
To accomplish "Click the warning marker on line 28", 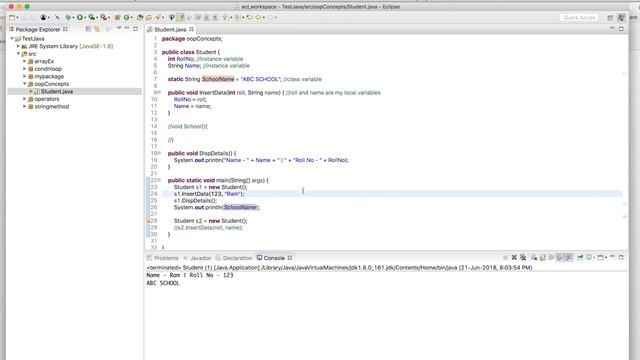I will point(149,221).
